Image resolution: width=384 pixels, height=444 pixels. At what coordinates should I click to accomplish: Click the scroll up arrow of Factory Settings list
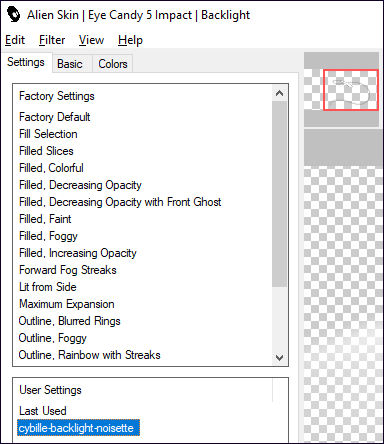tap(280, 93)
